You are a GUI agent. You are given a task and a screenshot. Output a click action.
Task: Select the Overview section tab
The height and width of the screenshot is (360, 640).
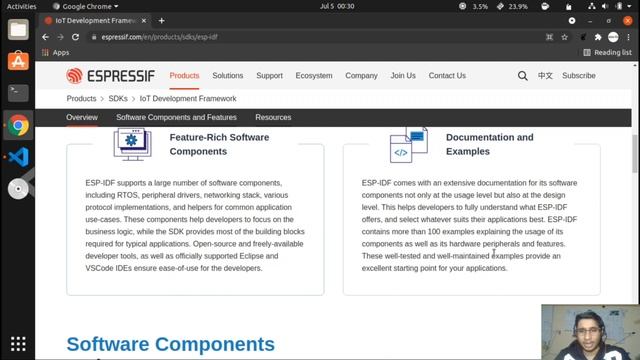[82, 117]
